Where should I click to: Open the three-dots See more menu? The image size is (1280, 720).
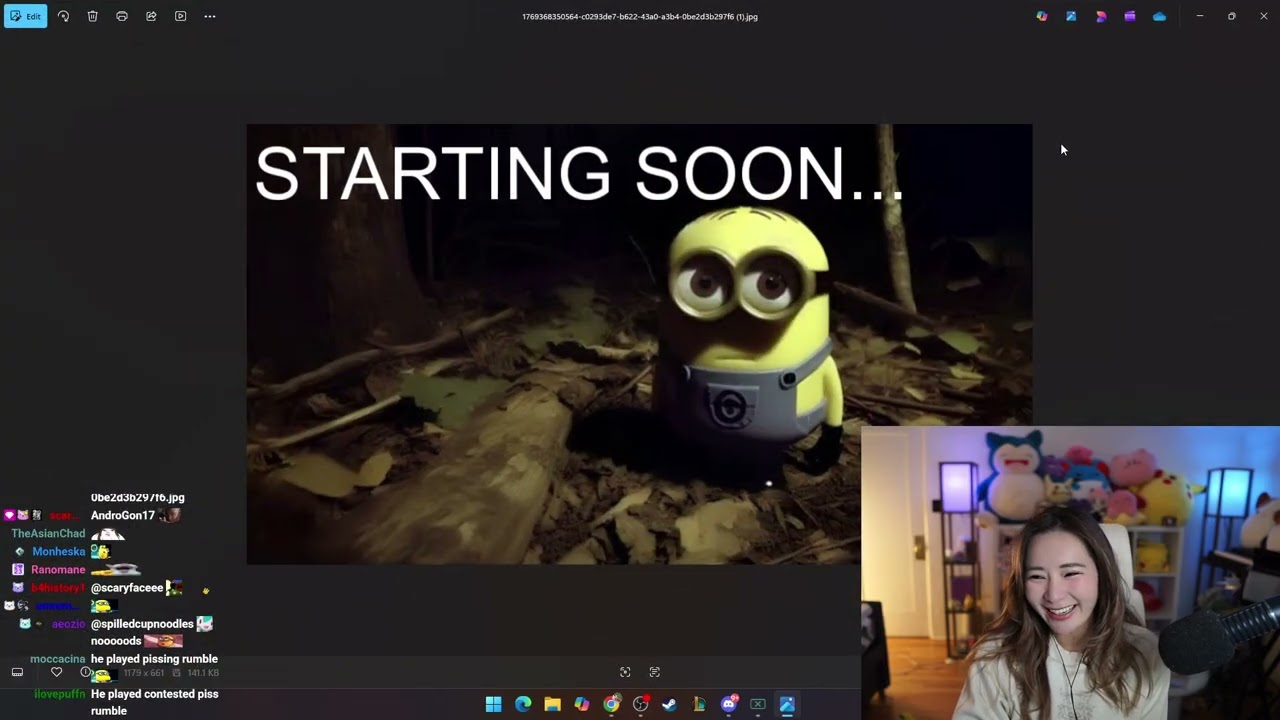[x=210, y=16]
